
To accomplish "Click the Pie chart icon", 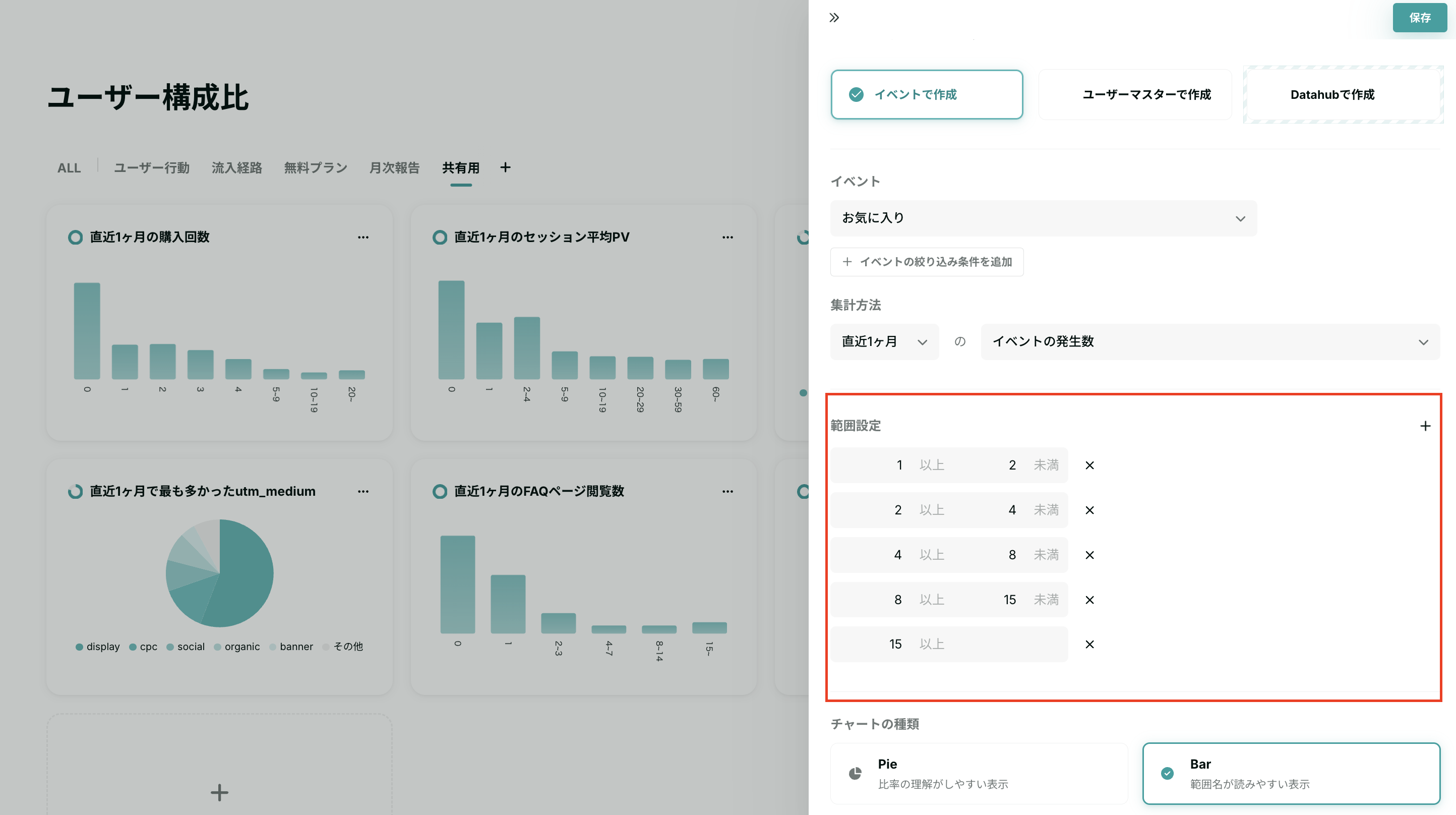I will pyautogui.click(x=855, y=773).
